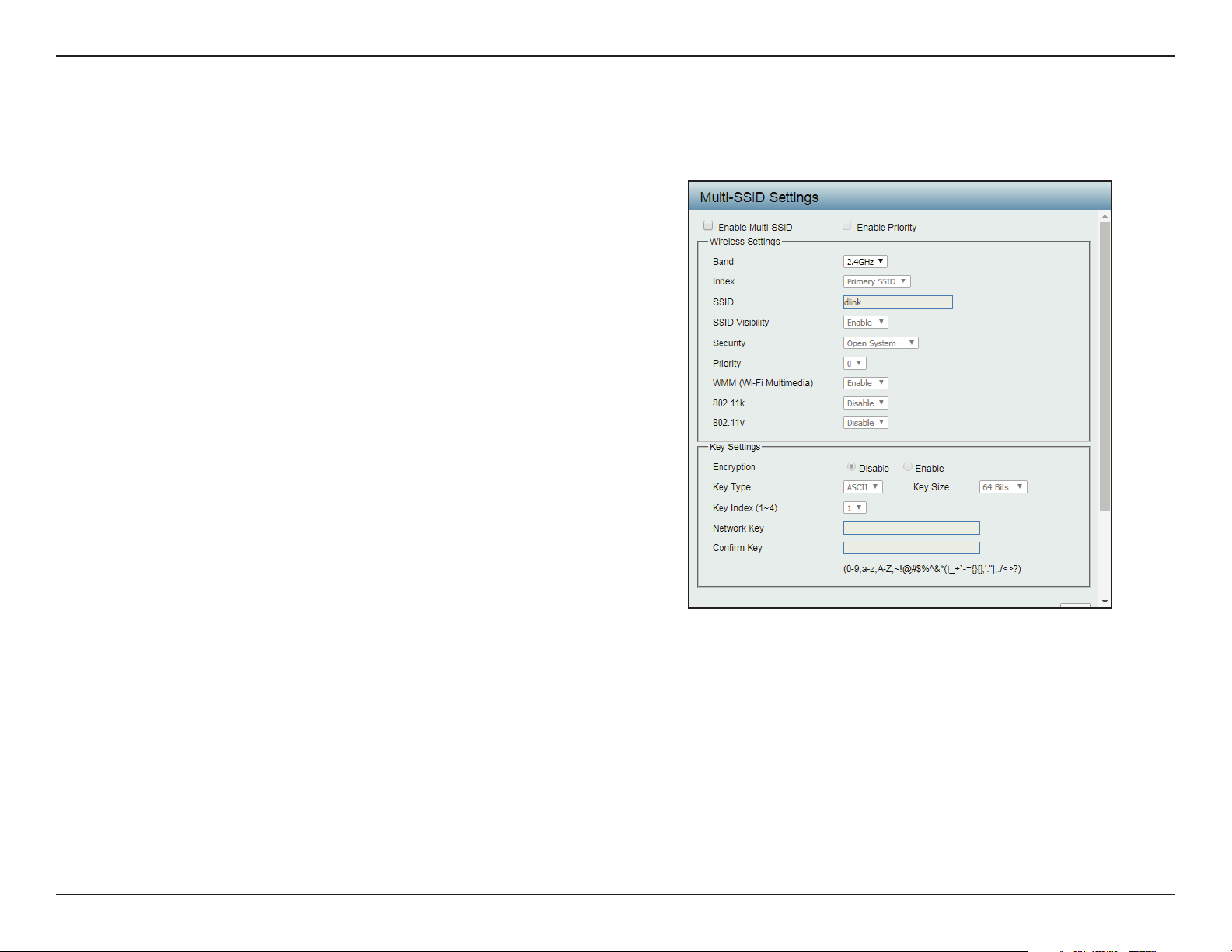Click the SSID Visibility label

[741, 323]
